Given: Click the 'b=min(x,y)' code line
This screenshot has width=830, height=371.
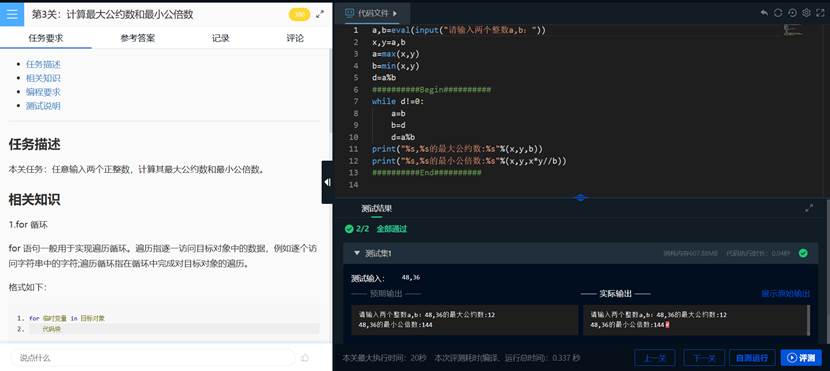Looking at the screenshot, I should pyautogui.click(x=395, y=66).
